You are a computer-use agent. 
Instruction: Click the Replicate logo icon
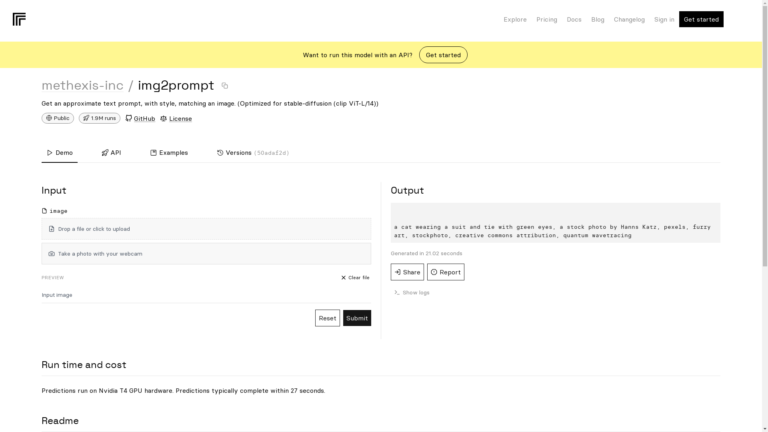[19, 20]
